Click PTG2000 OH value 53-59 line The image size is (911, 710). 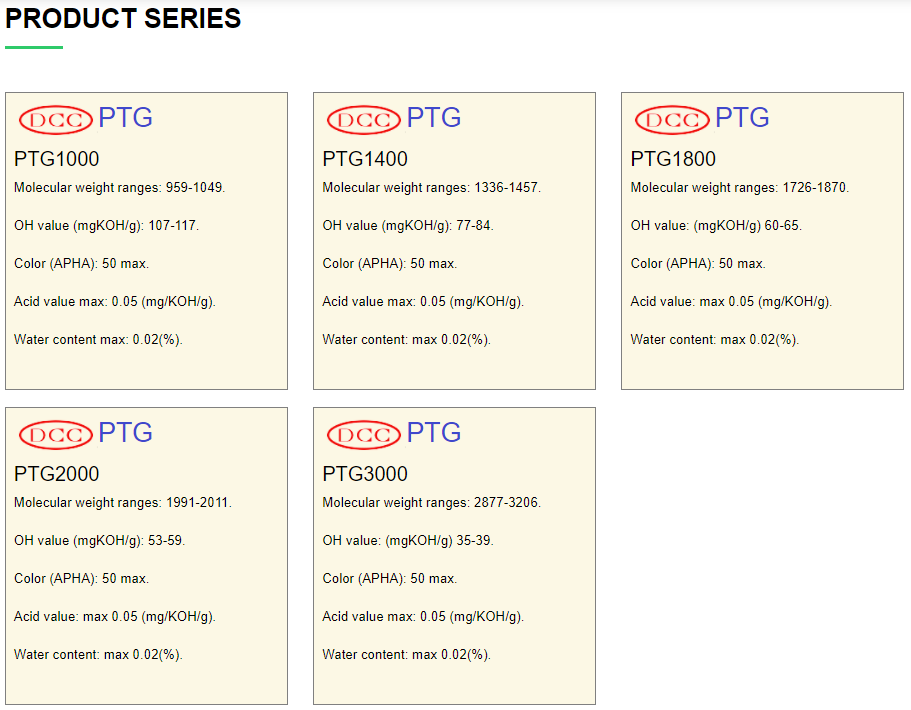click(x=100, y=541)
